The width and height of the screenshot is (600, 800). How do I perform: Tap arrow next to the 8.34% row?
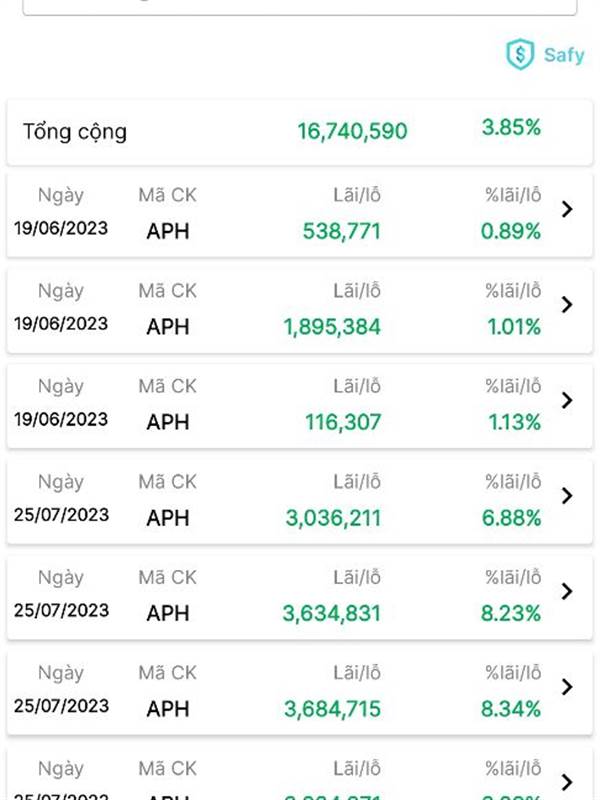point(567,687)
